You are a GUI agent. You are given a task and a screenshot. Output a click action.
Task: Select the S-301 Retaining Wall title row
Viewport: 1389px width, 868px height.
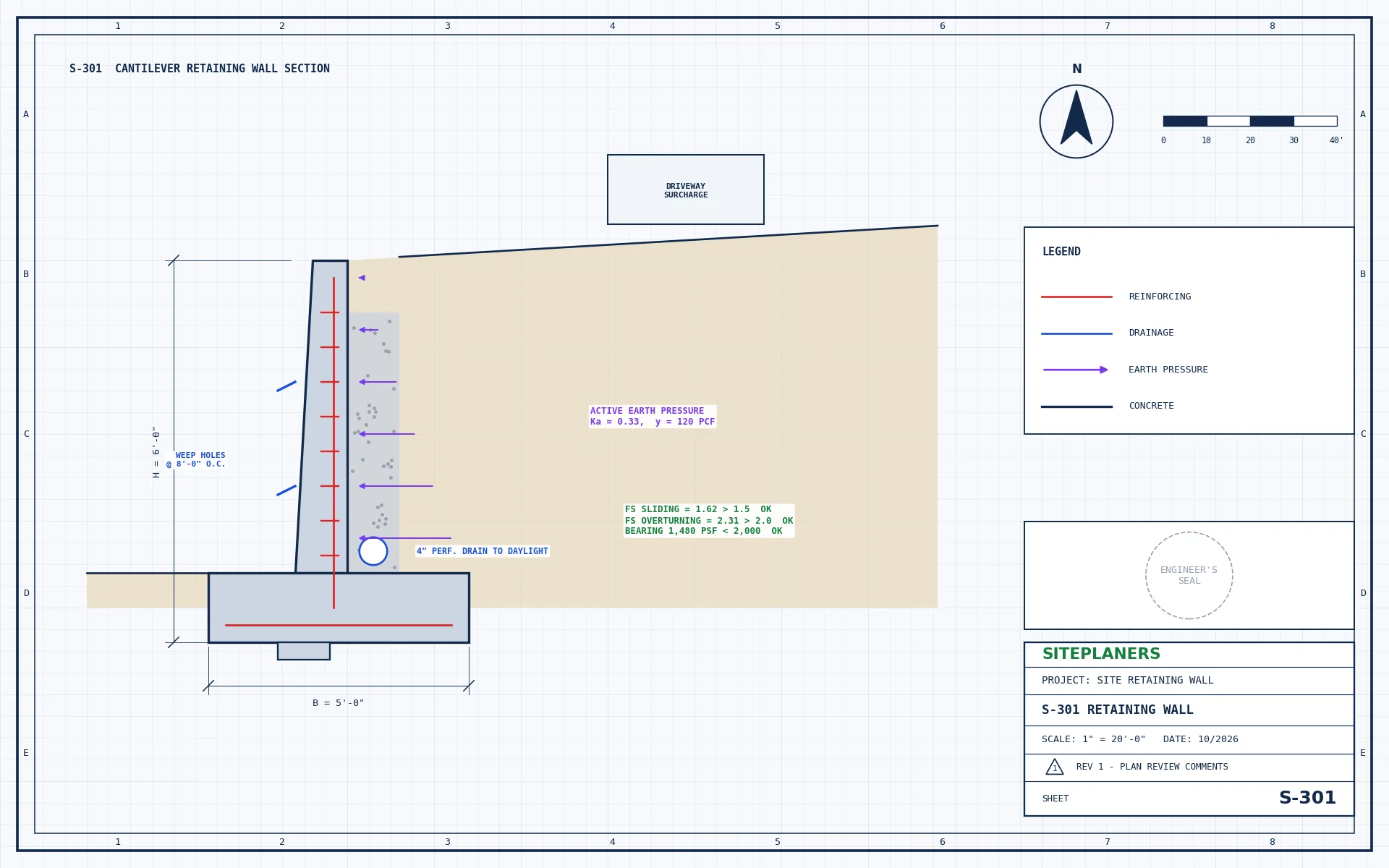tap(1189, 710)
